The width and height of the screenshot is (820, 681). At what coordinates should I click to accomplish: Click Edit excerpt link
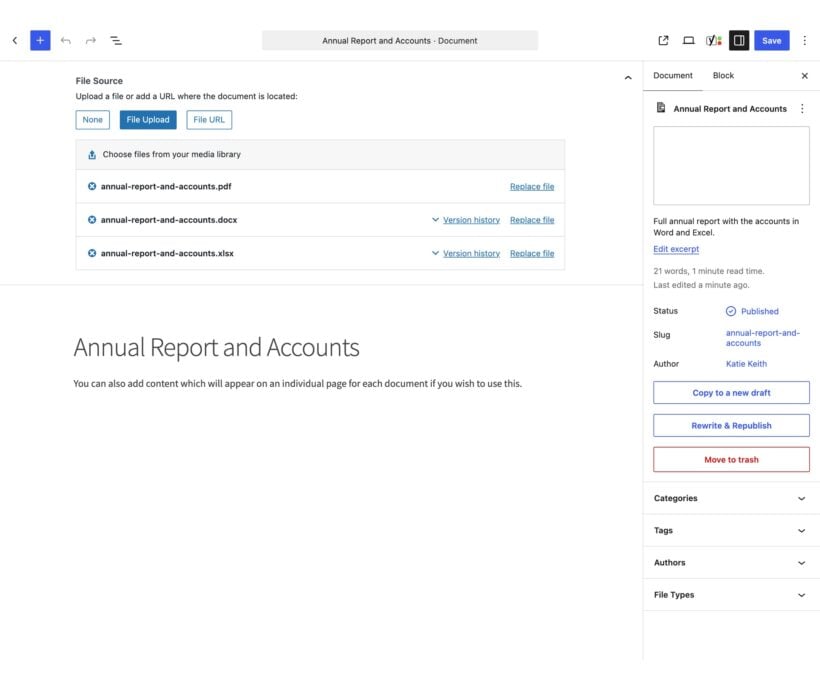676,249
